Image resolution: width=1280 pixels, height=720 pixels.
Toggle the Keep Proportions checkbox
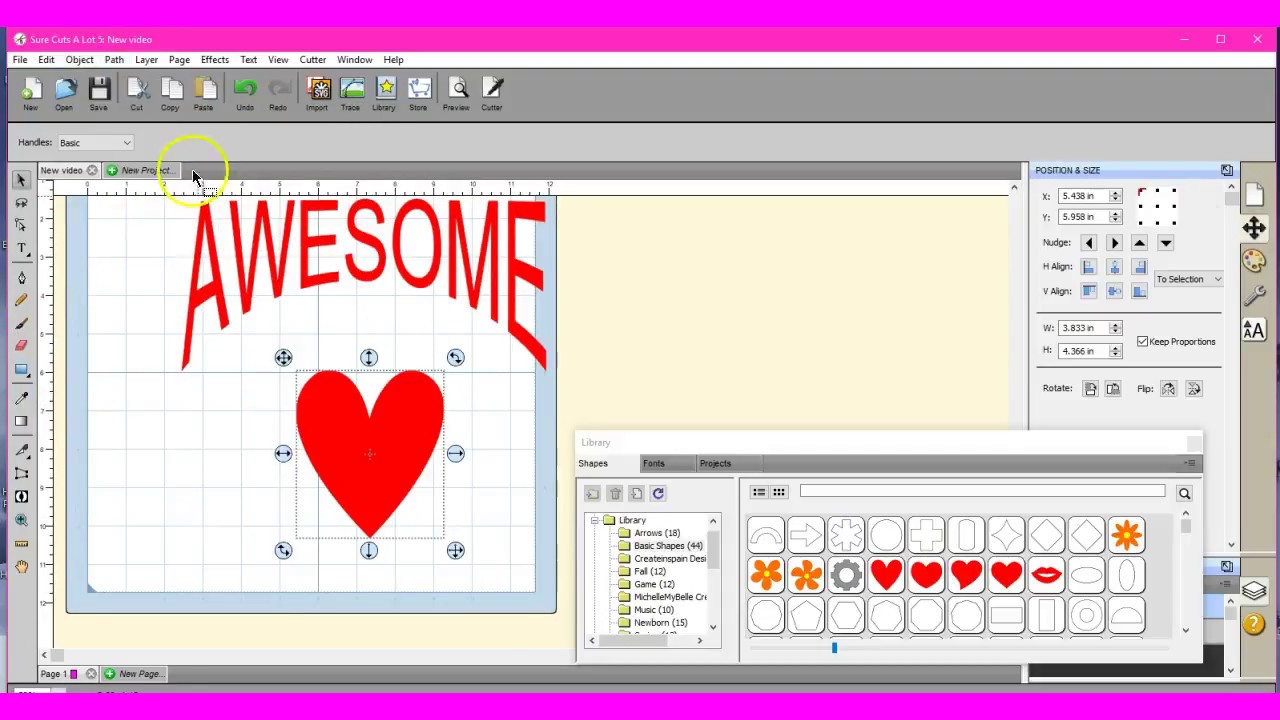coord(1143,342)
